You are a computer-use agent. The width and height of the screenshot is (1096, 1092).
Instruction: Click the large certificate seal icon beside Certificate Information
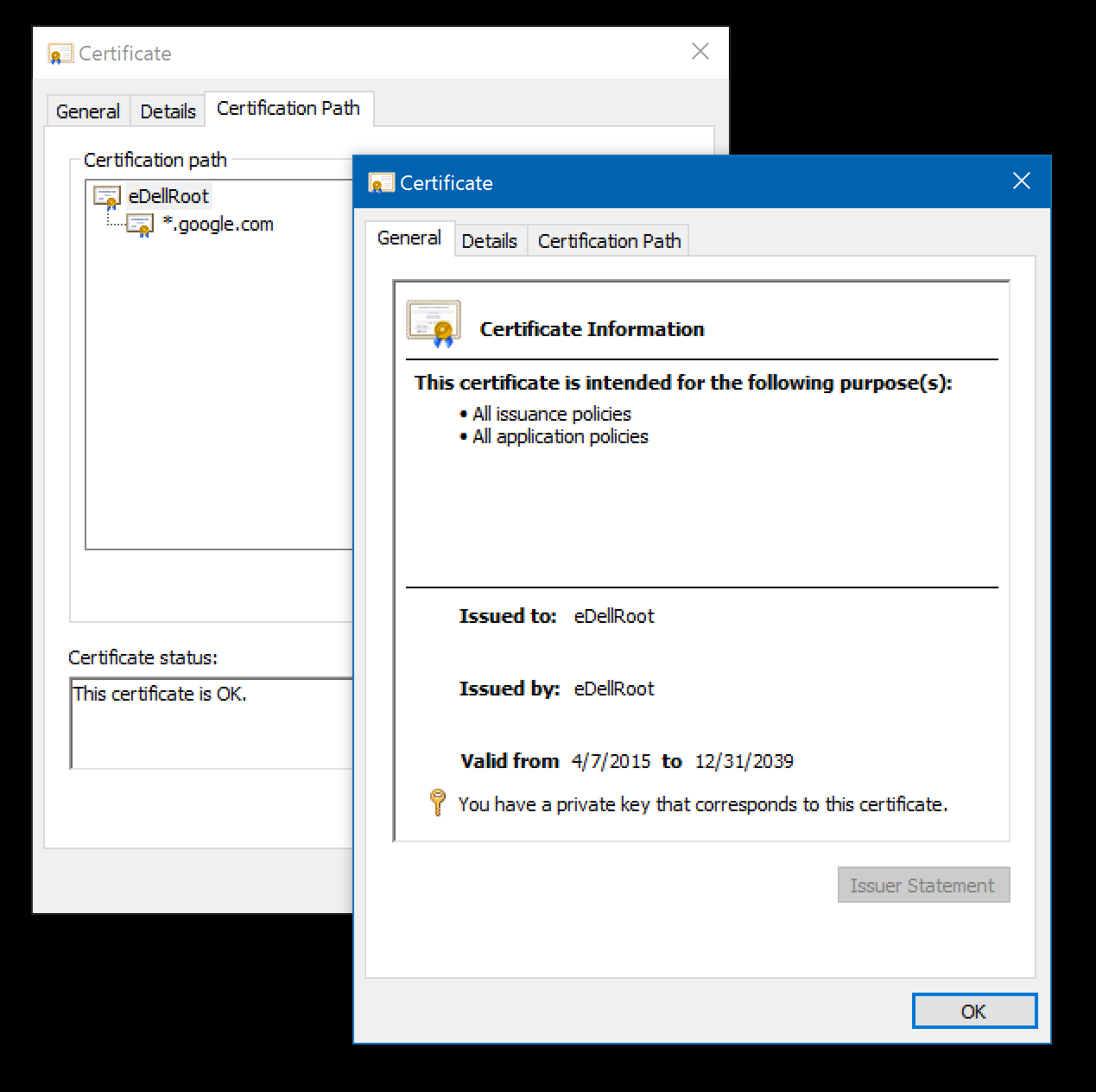pos(434,324)
